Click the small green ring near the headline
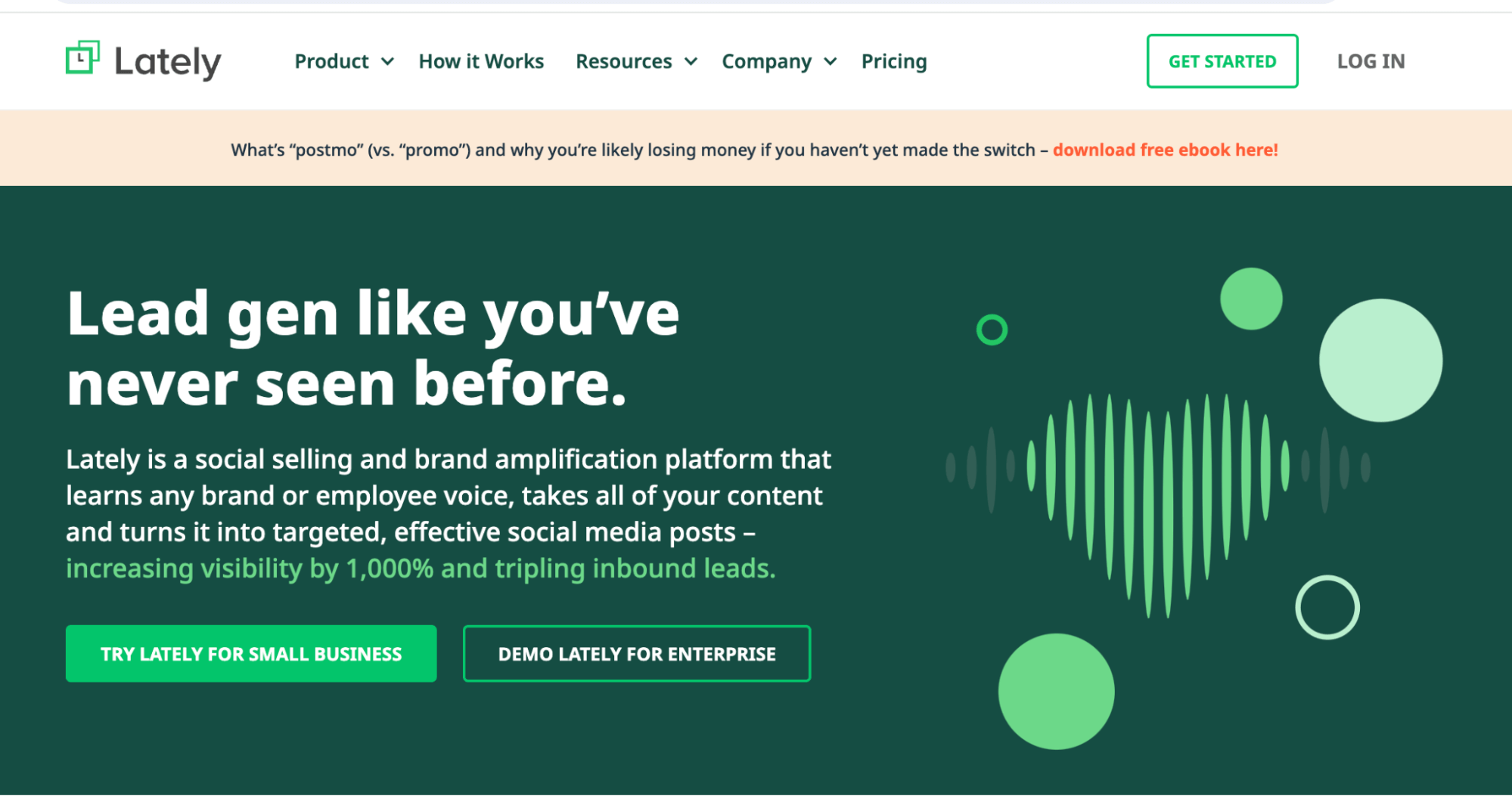 (992, 330)
